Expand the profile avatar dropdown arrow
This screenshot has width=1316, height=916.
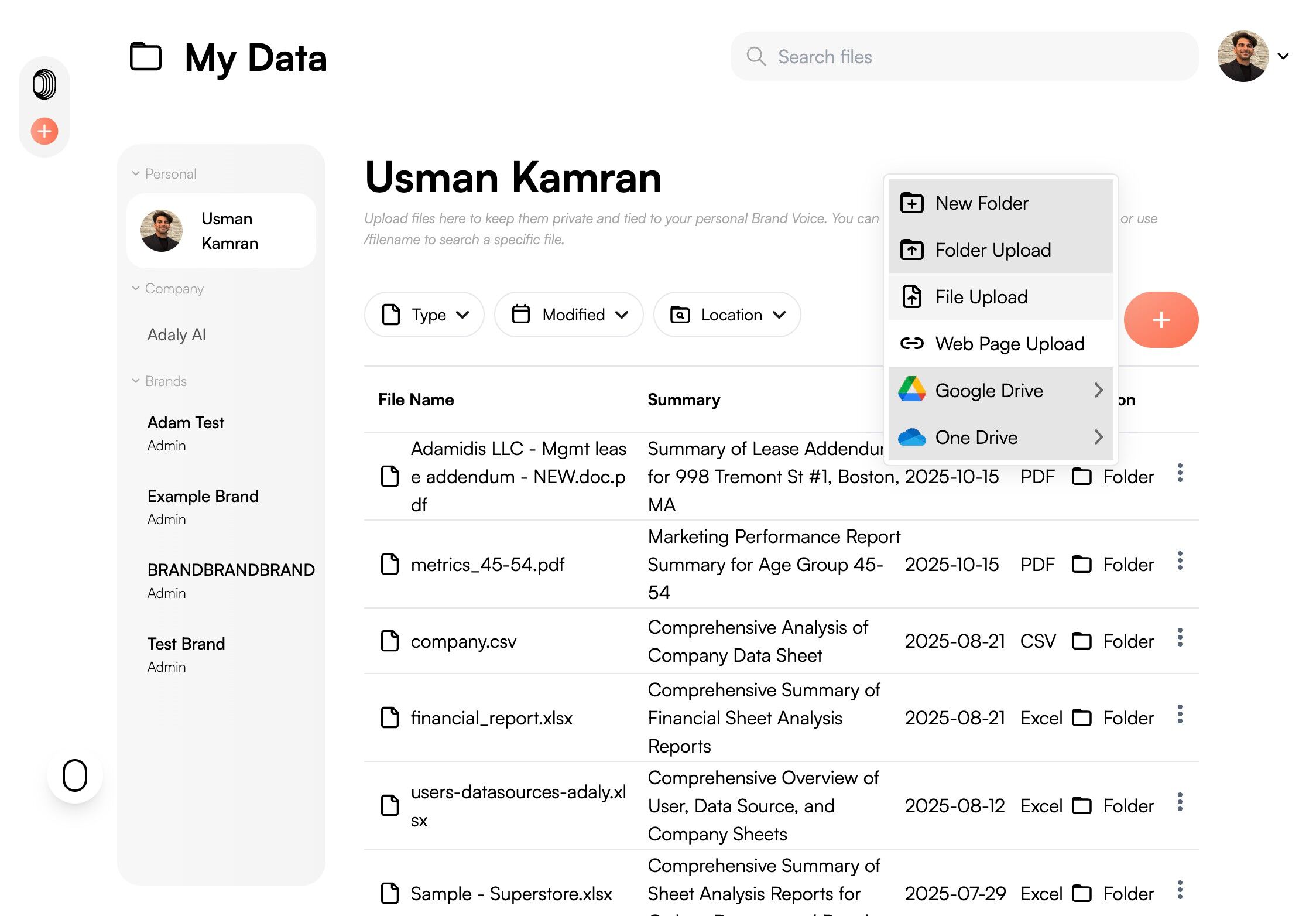(1283, 56)
